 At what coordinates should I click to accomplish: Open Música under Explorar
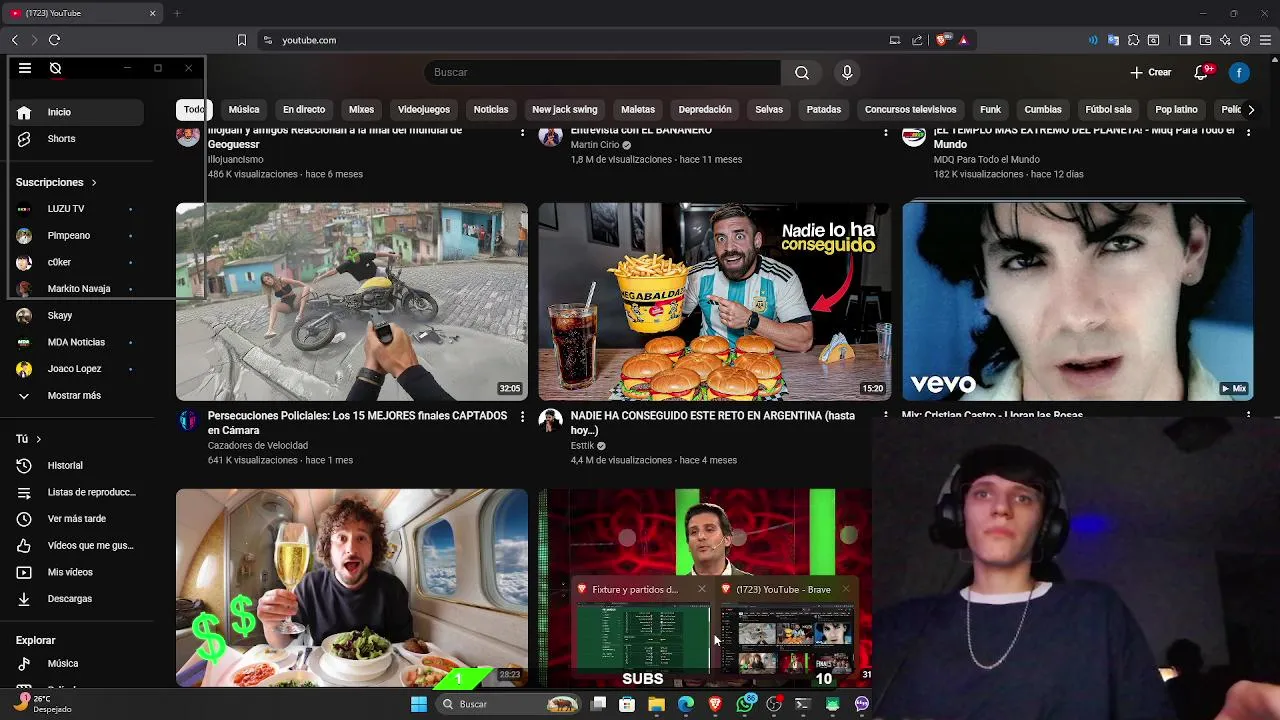click(x=75, y=663)
